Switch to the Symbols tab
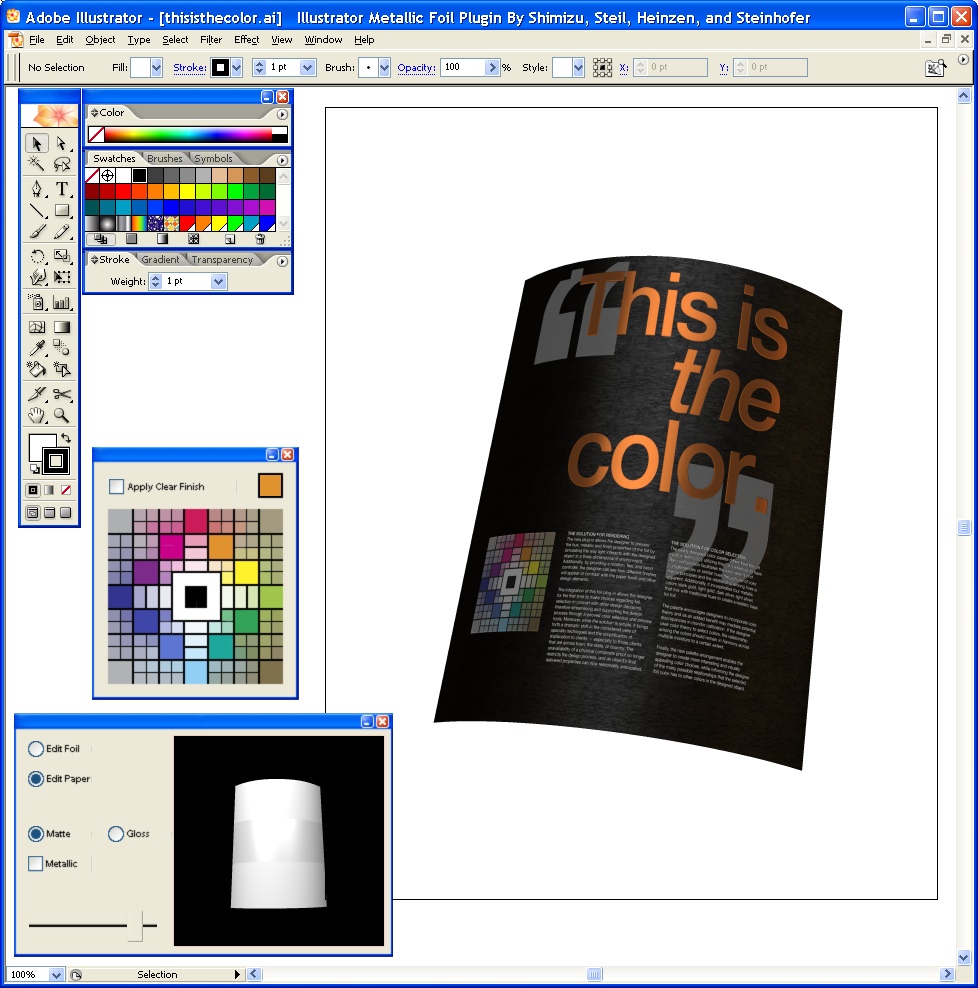978x988 pixels. pyautogui.click(x=213, y=158)
